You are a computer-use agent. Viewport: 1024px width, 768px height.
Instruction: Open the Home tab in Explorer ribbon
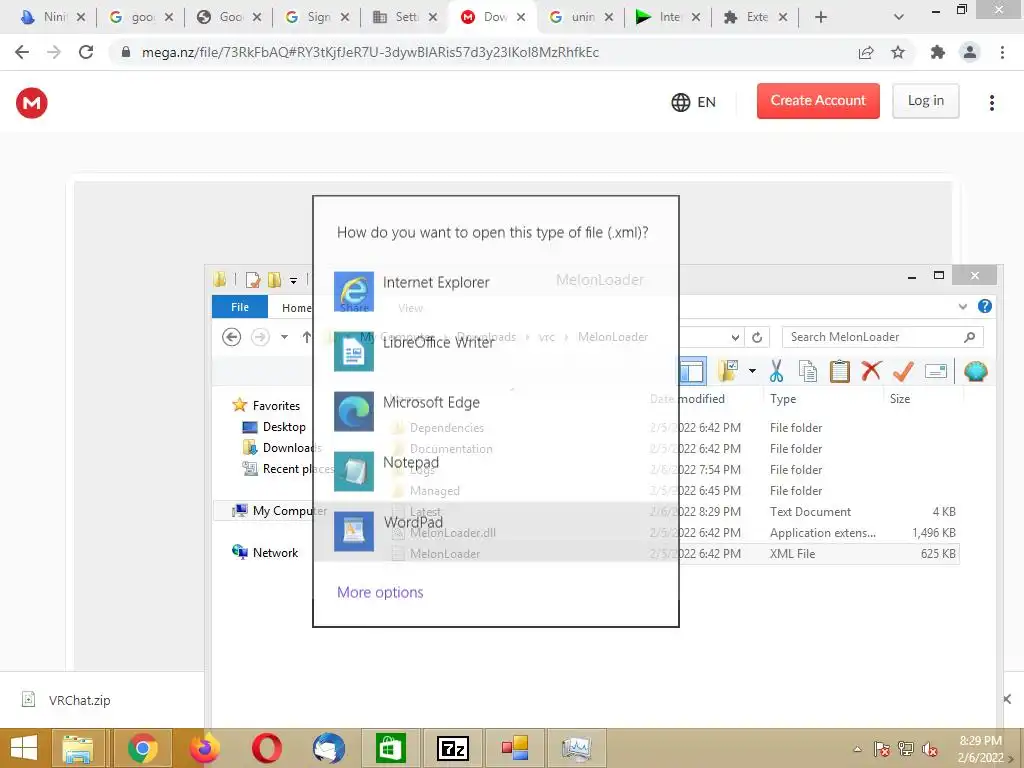pos(296,308)
